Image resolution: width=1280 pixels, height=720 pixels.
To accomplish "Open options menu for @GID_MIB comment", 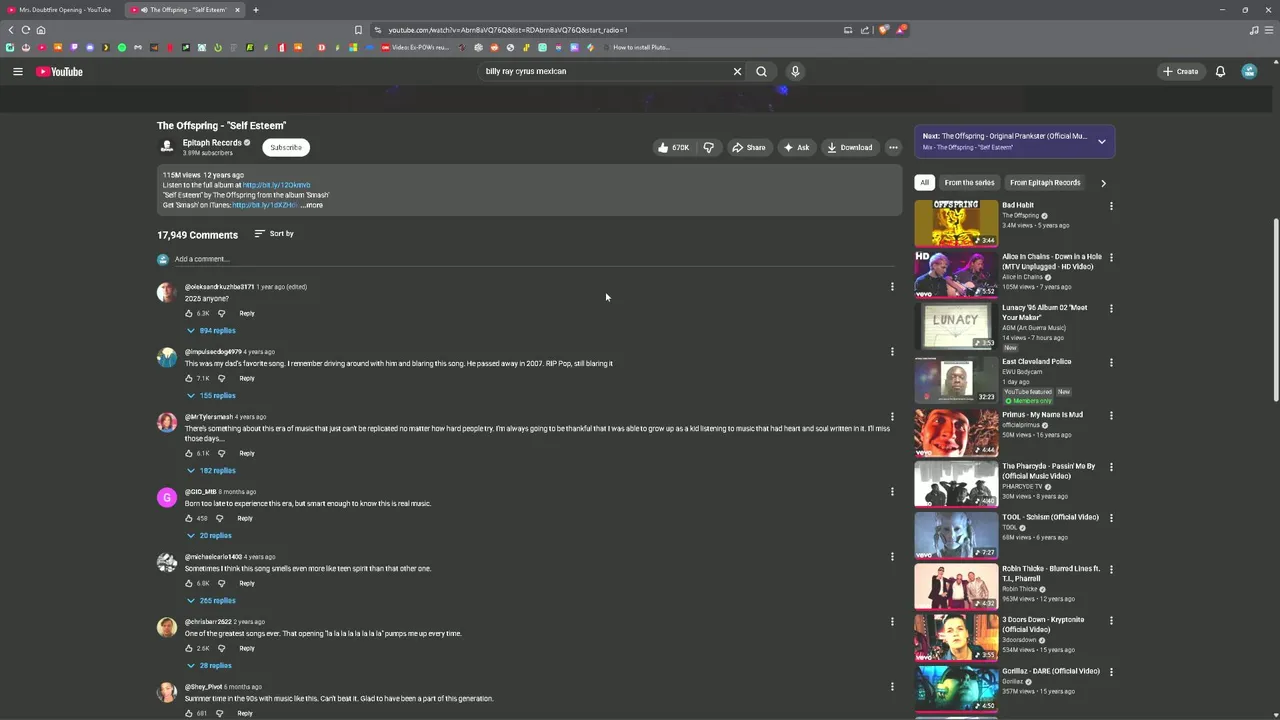I will click(892, 492).
